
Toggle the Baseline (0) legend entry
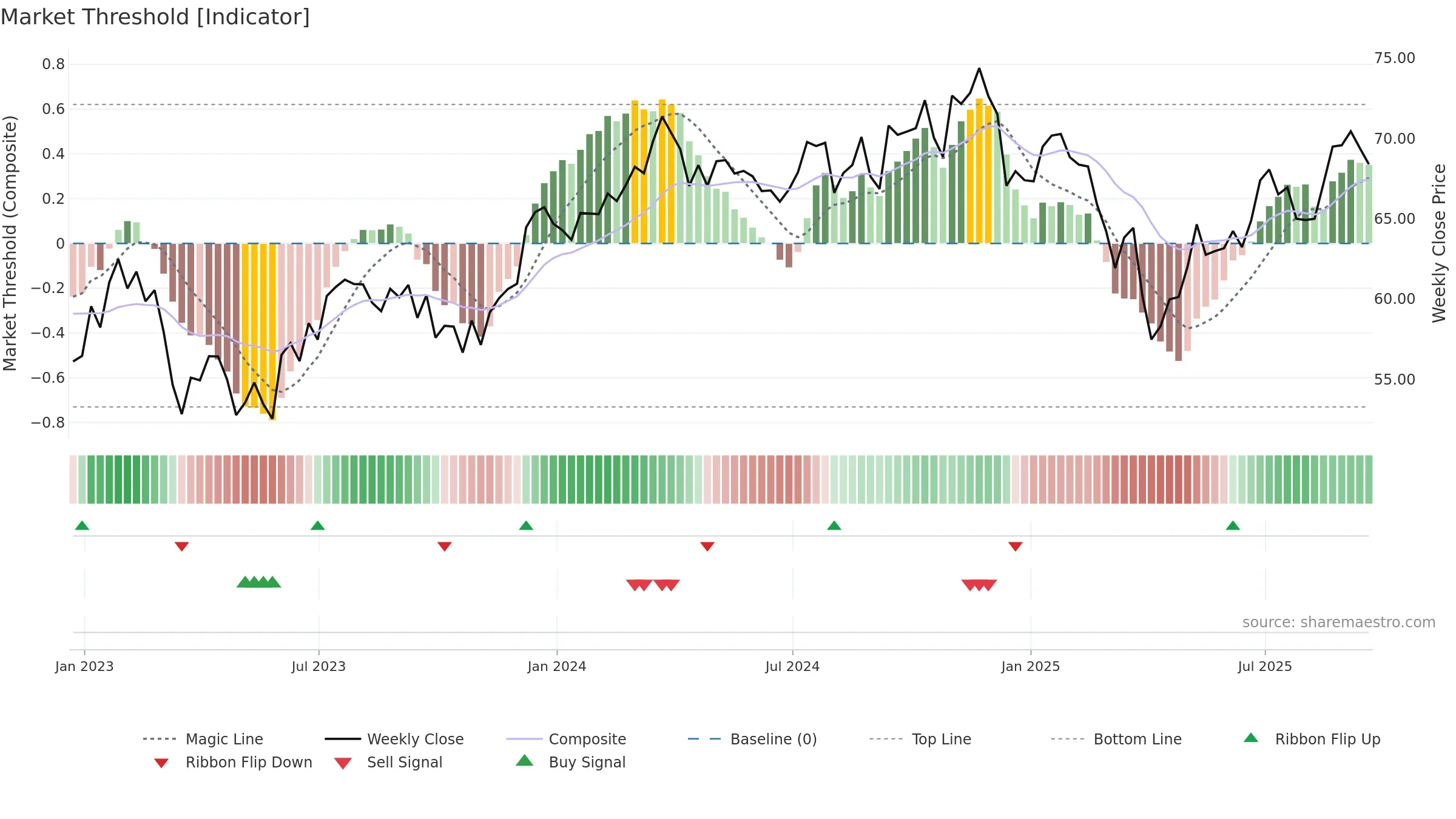tap(752, 739)
